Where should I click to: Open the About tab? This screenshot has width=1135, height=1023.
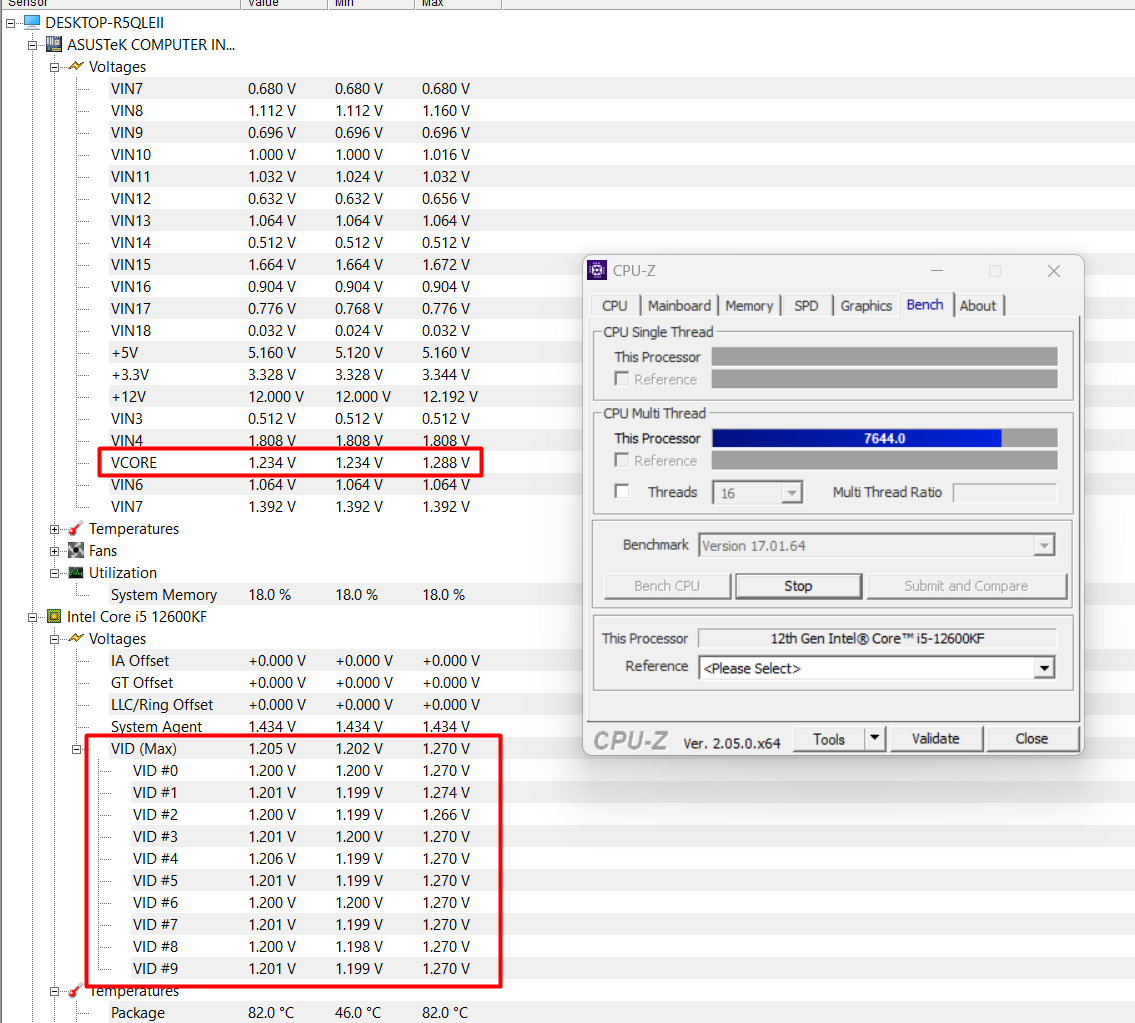click(x=978, y=306)
